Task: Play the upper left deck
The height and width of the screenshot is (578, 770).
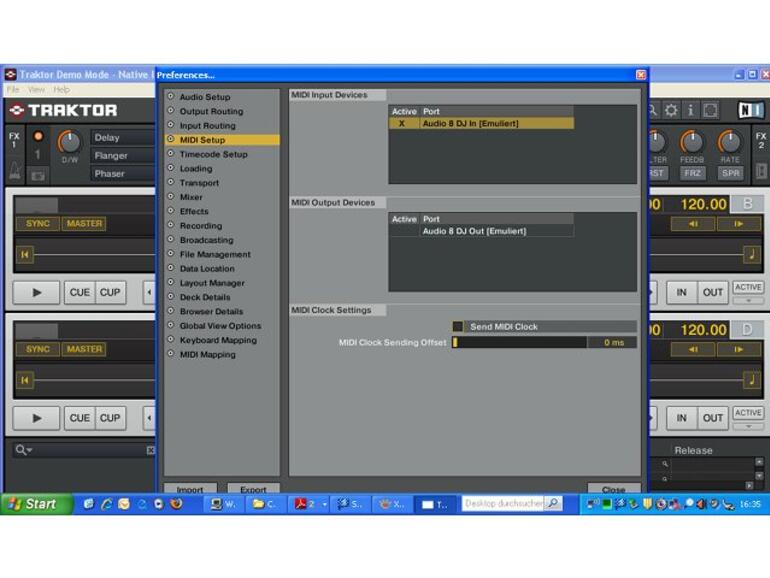Action: (x=36, y=293)
